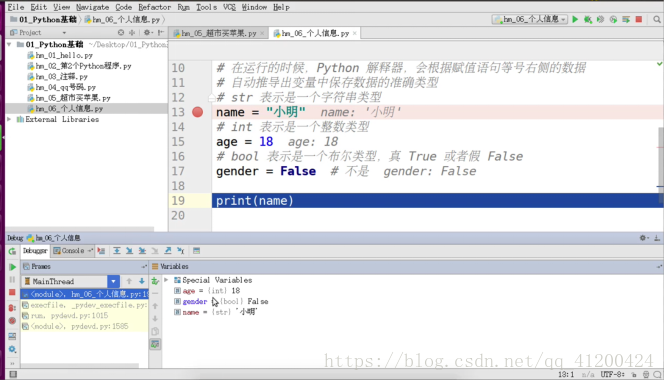Click the Profile icon in top toolbar
Image resolution: width=665 pixels, height=381 pixels.
tap(613, 19)
